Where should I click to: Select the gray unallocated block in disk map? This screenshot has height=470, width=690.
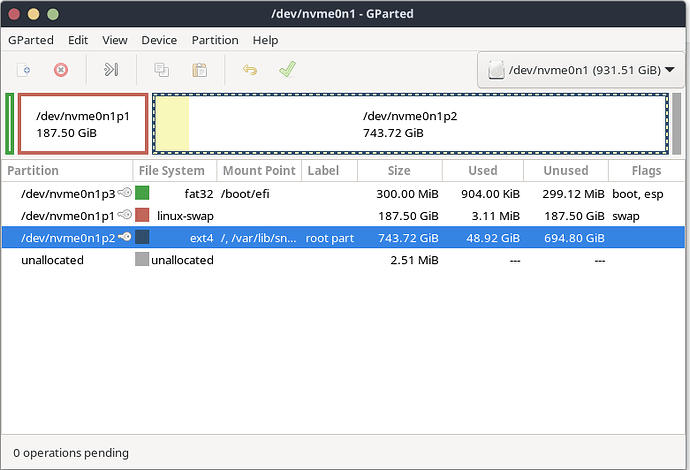676,124
